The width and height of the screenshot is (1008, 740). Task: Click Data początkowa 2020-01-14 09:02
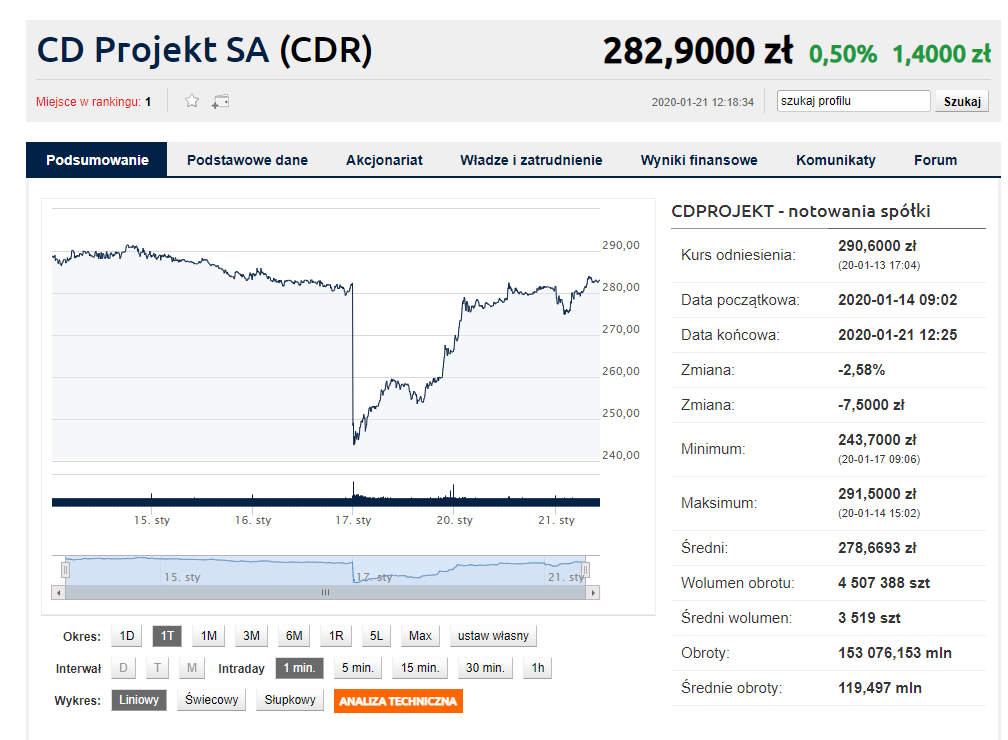click(x=897, y=300)
